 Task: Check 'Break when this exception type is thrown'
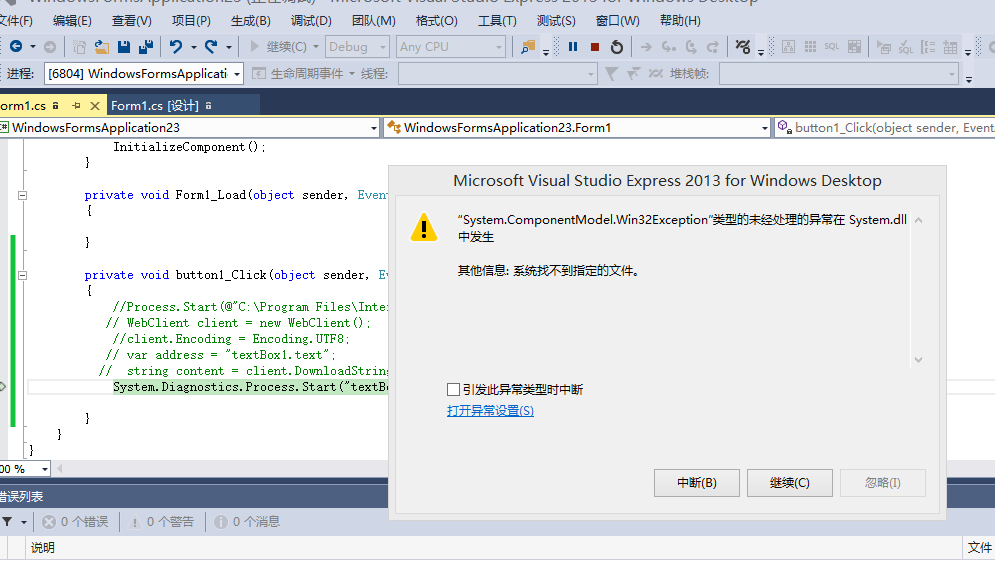(453, 390)
